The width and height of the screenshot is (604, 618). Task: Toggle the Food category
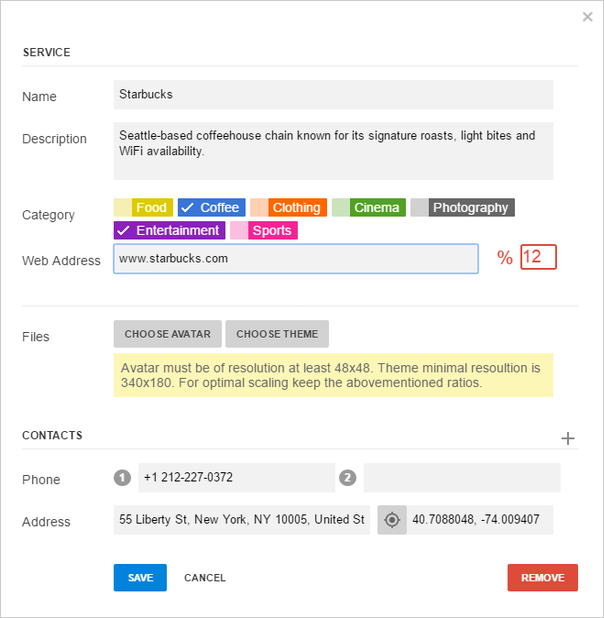coord(144,207)
